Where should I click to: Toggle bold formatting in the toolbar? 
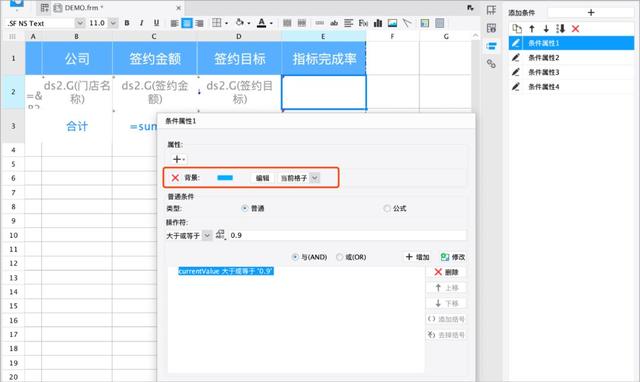click(x=127, y=23)
